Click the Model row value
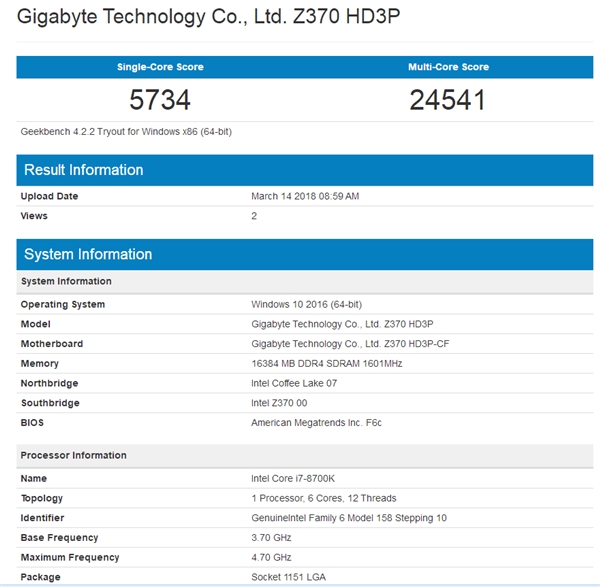The height and width of the screenshot is (587, 600). point(342,324)
